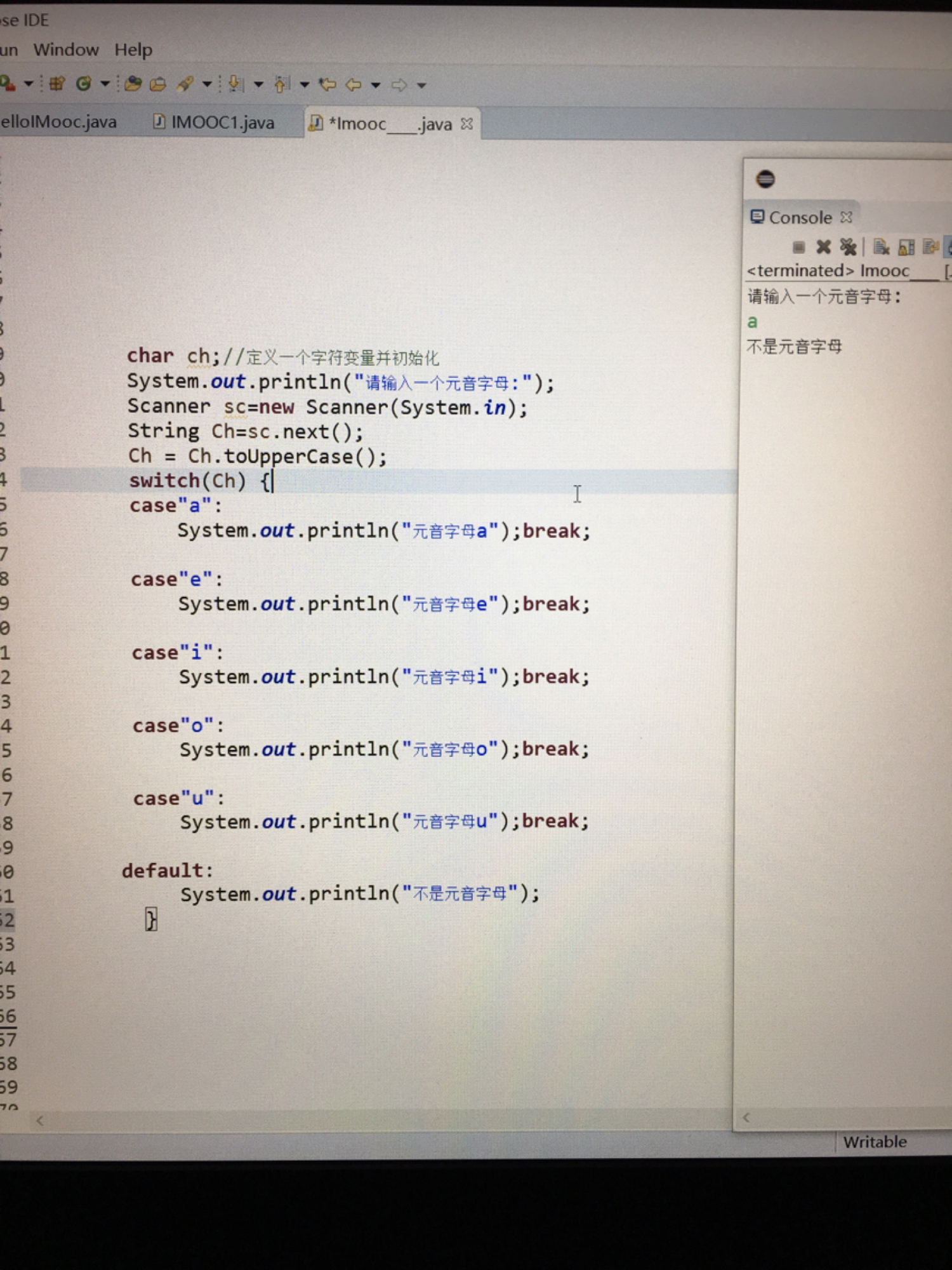This screenshot has width=952, height=1270.
Task: Toggle the Scroll Lock console icon
Action: tap(906, 247)
